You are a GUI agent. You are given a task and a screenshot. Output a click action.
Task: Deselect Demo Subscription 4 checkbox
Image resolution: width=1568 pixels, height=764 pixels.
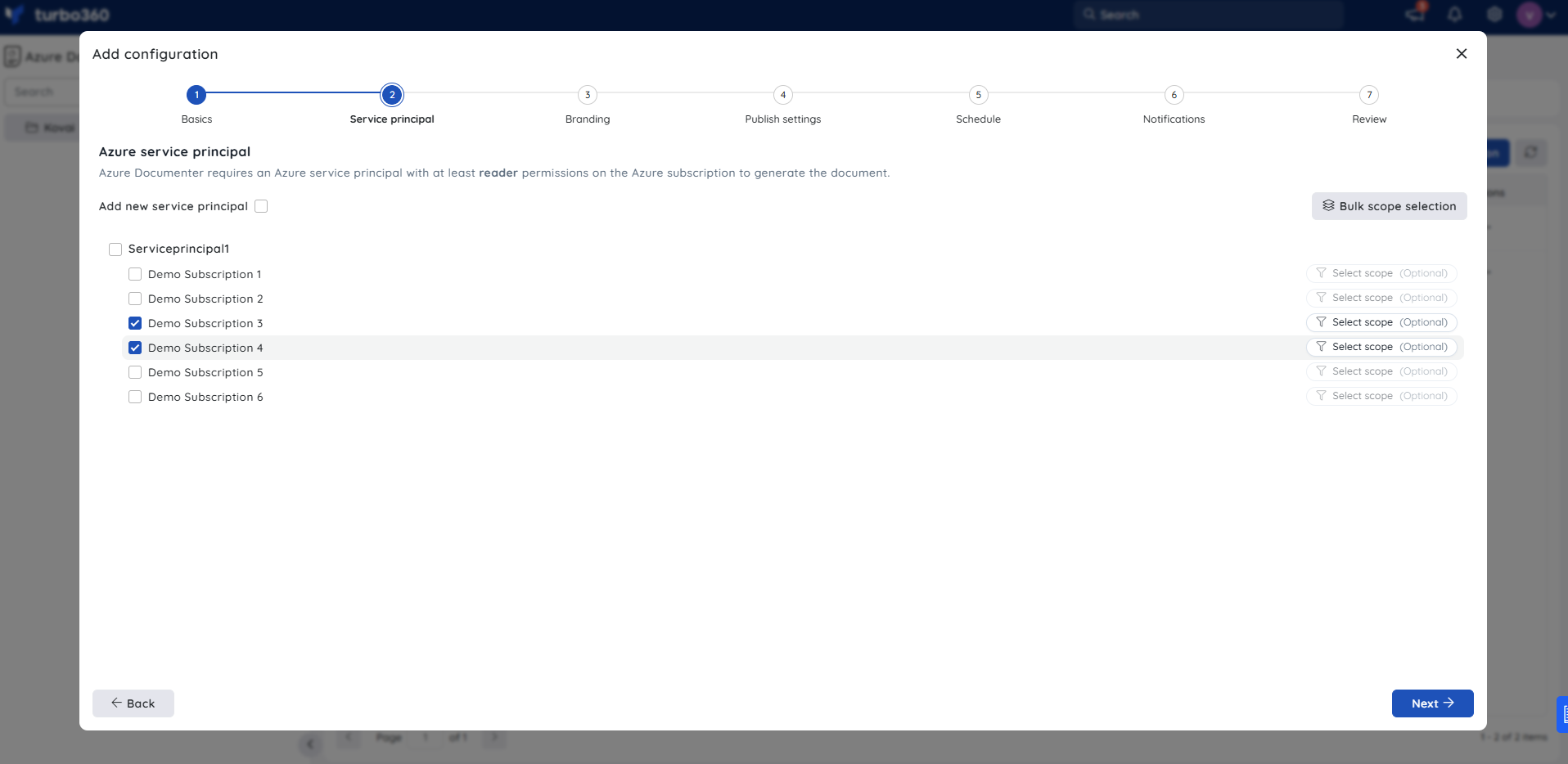pyautogui.click(x=135, y=348)
